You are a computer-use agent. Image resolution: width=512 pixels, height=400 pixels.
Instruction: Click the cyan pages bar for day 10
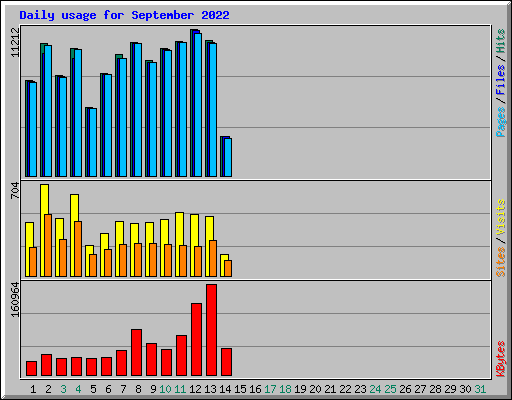[x=168, y=113]
